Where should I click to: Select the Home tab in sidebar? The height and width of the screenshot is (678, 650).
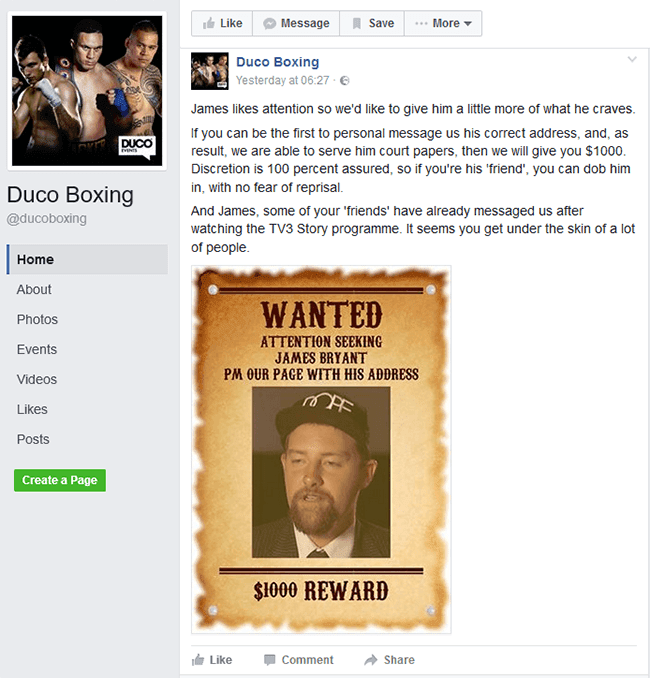pyautogui.click(x=87, y=259)
